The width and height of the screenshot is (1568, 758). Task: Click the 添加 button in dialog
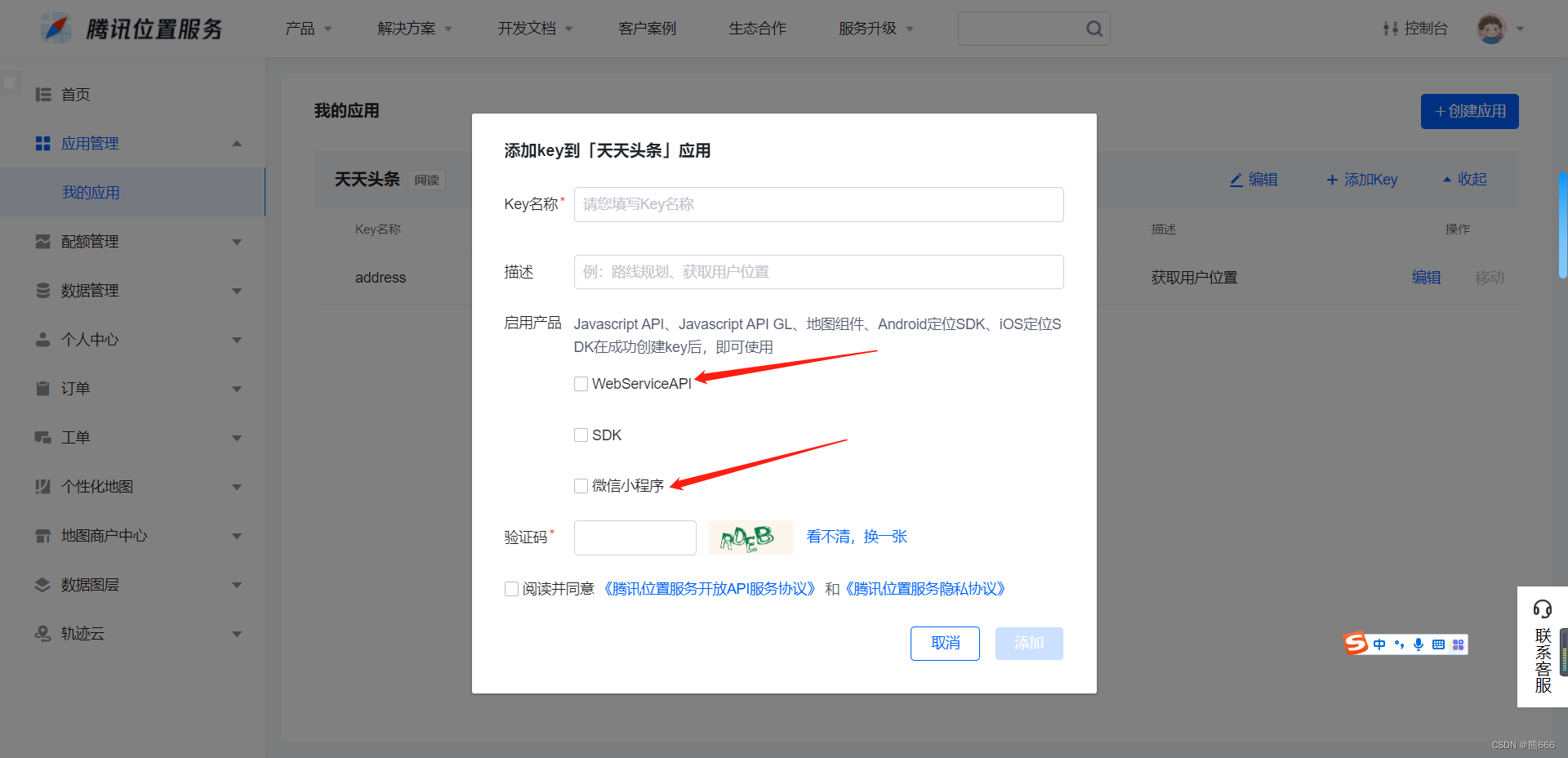tap(1029, 644)
